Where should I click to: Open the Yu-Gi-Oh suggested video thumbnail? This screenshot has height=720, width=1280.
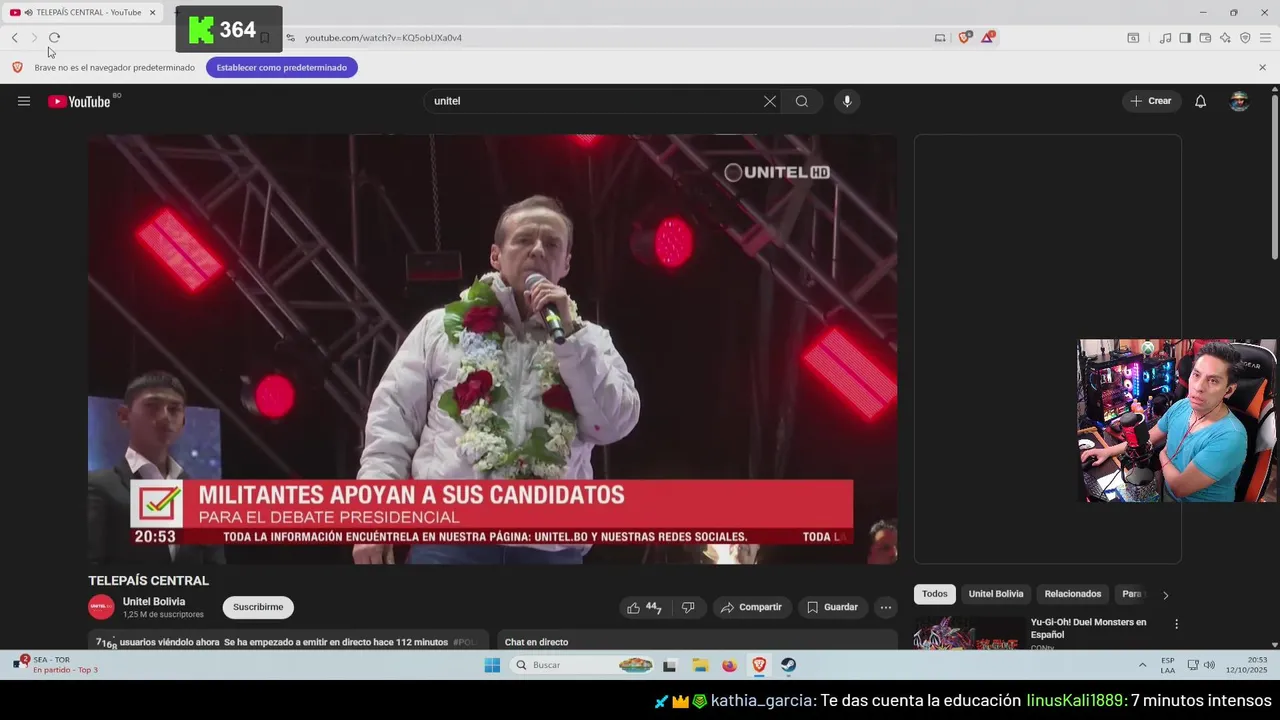(968, 632)
